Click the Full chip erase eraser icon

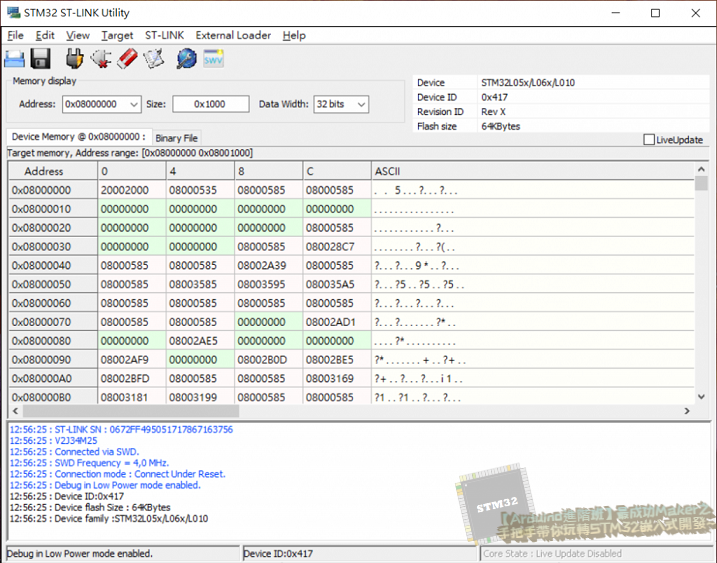point(128,59)
